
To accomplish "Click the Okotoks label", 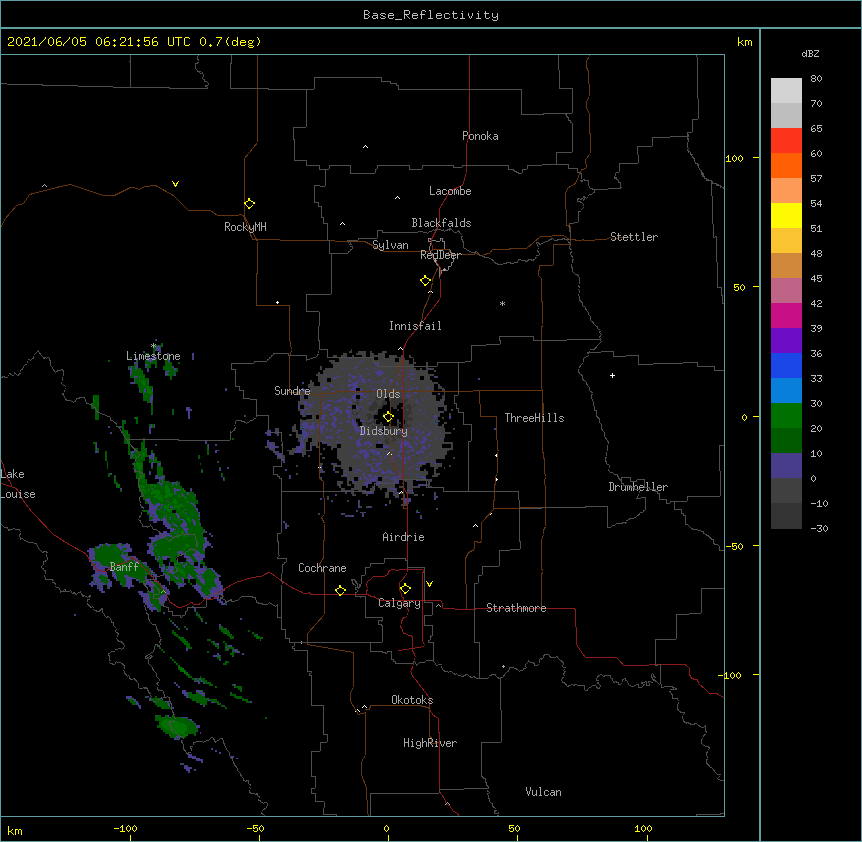I will point(412,700).
